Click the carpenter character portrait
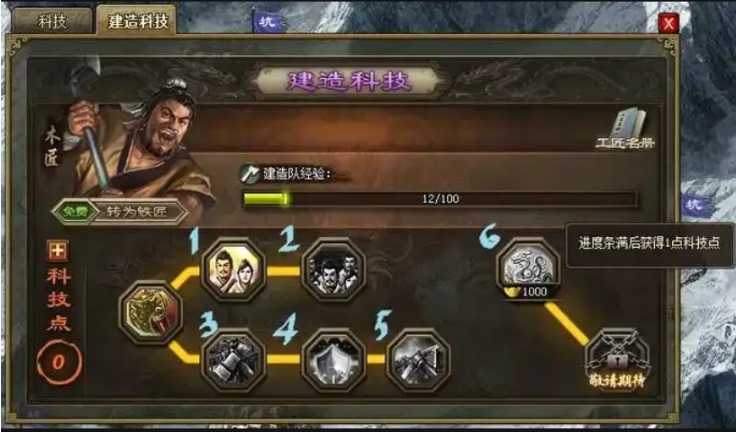 coord(136,141)
